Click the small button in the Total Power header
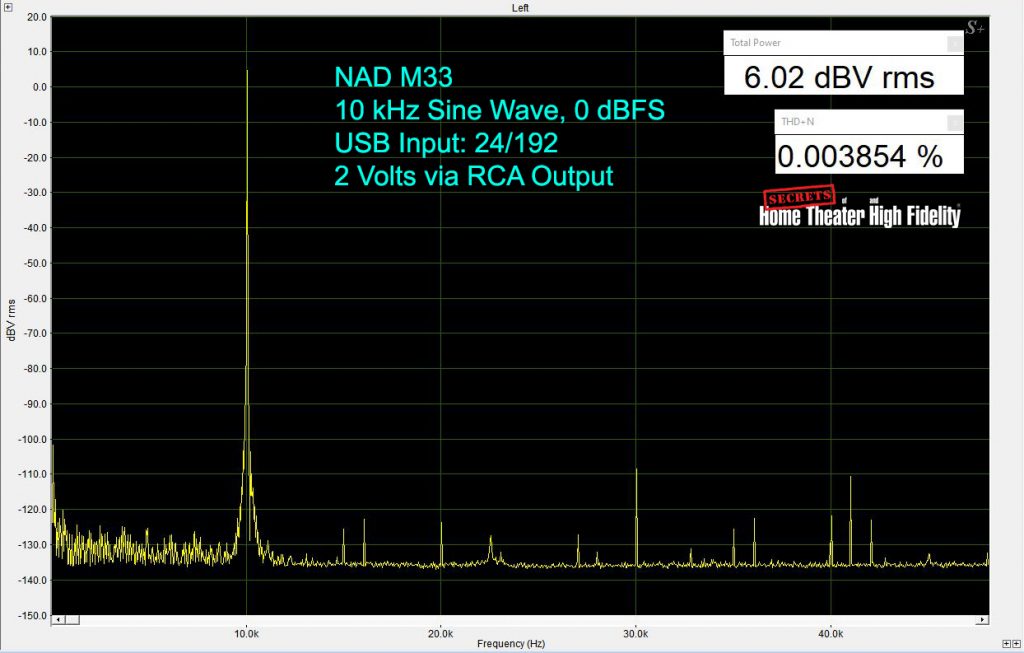The width and height of the screenshot is (1024, 653). coord(952,42)
